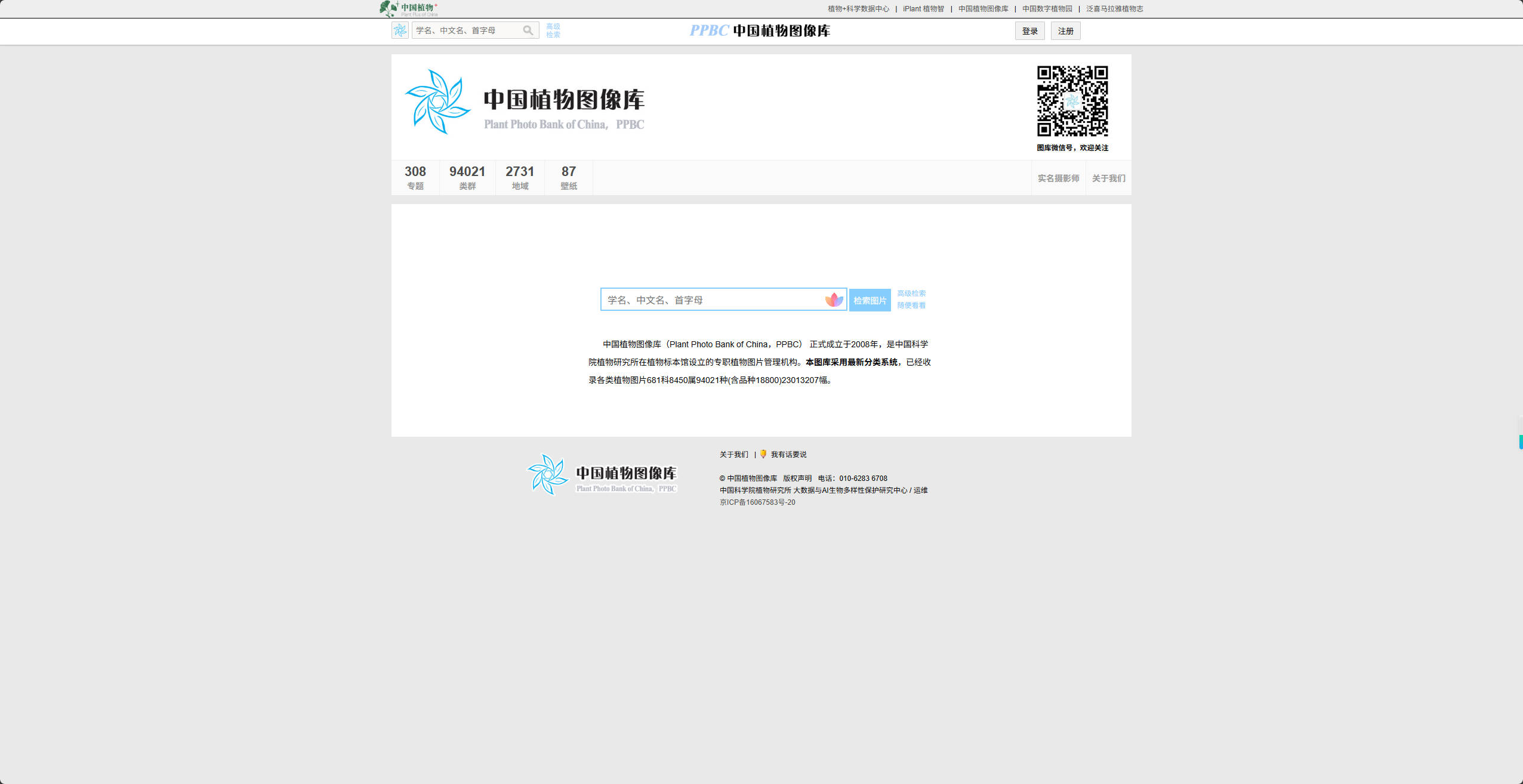Screen dimensions: 1523x784
Task: Click the 随便看看 link
Action: (911, 305)
